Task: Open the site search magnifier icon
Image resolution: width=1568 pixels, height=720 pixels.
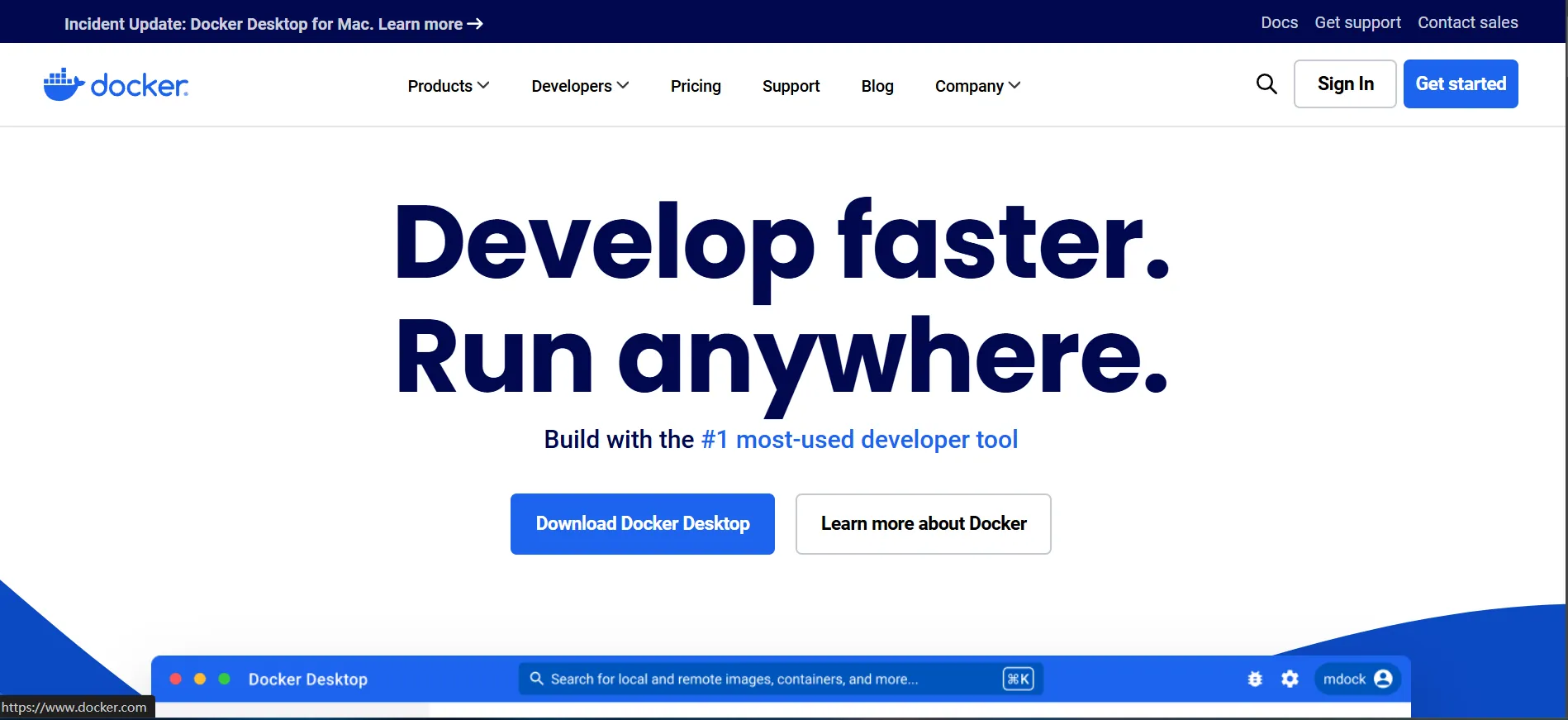Action: 1266,83
